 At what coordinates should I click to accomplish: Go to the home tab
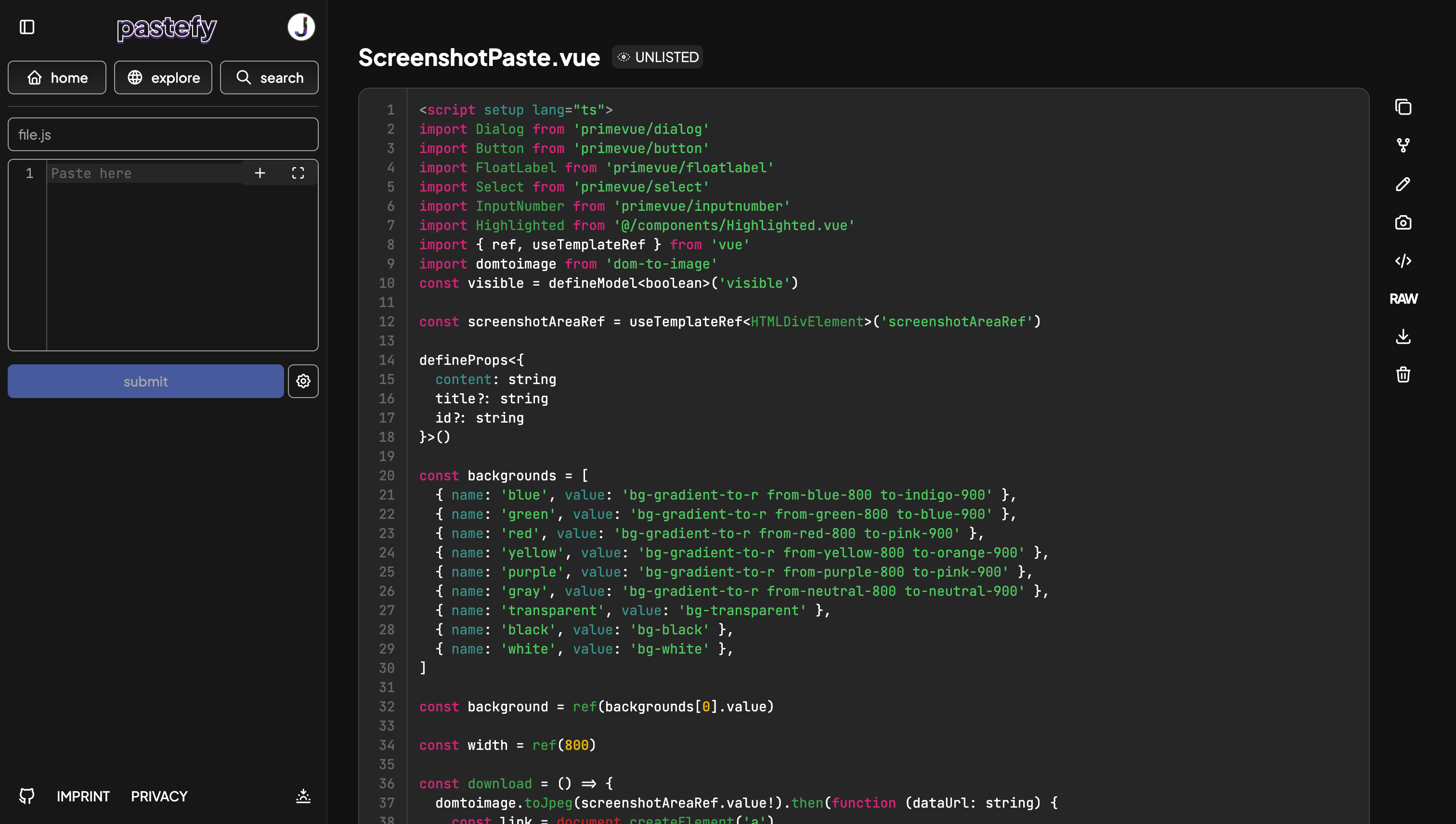click(x=57, y=77)
